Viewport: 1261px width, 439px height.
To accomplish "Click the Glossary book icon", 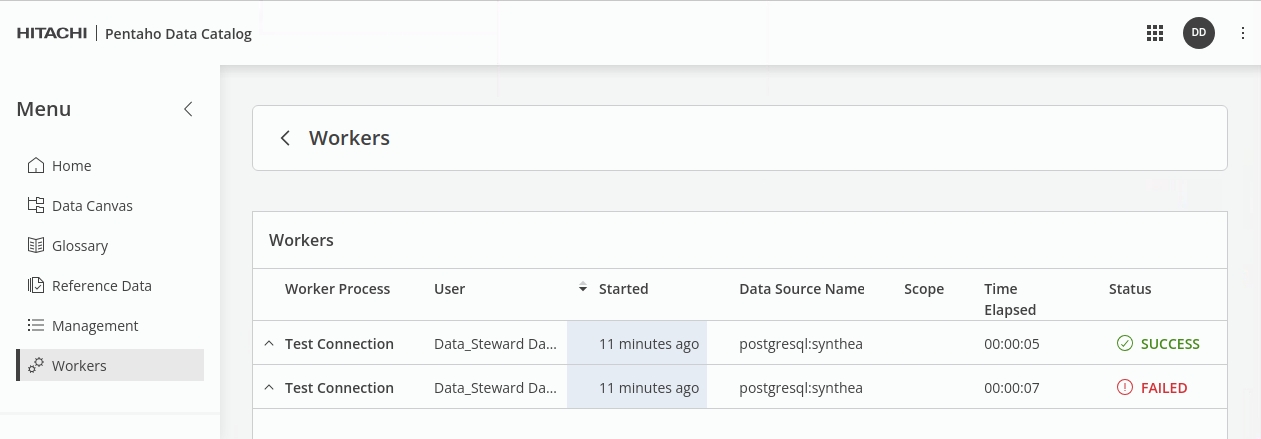I will (36, 246).
